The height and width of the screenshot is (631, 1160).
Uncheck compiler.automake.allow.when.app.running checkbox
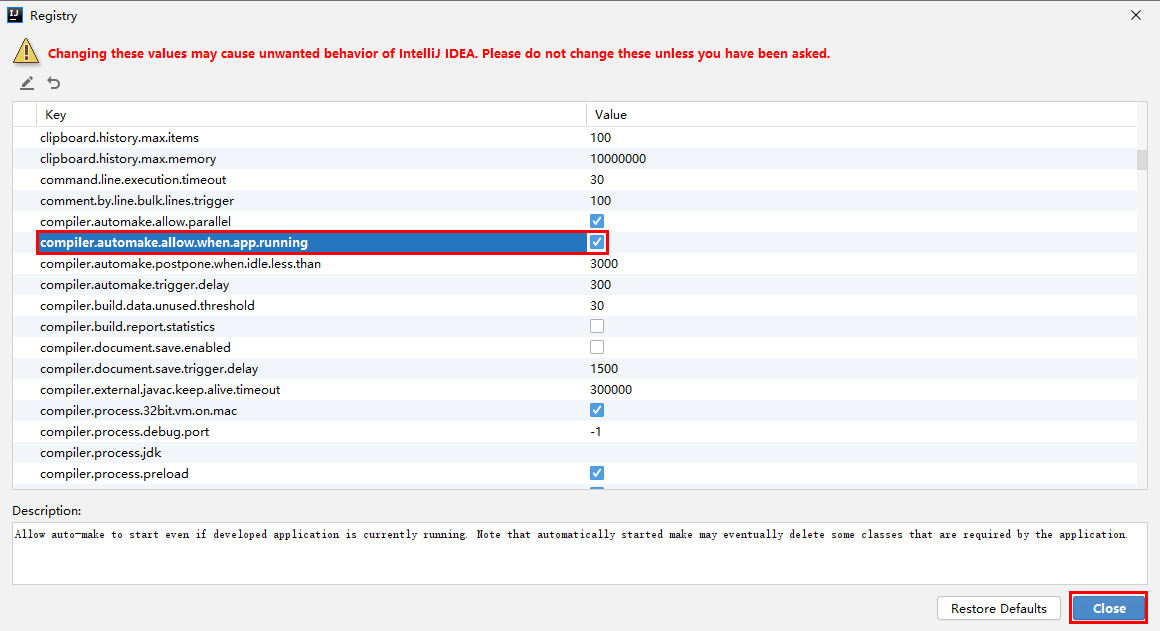(x=597, y=242)
